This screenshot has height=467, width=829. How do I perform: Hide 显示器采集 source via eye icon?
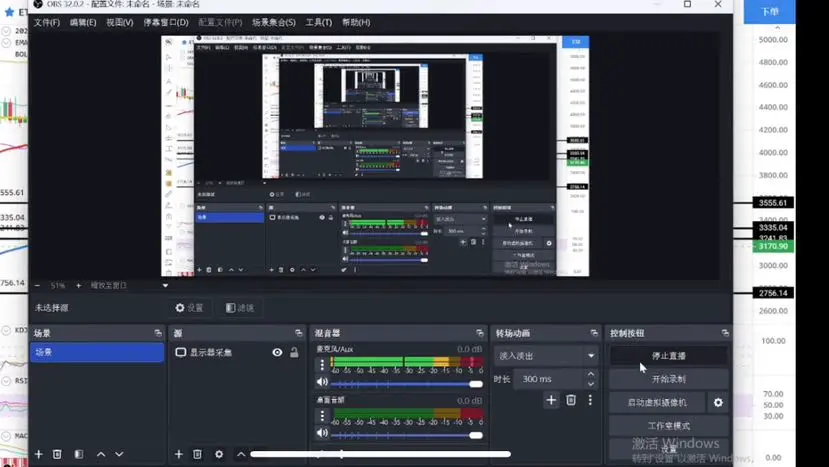pos(277,353)
